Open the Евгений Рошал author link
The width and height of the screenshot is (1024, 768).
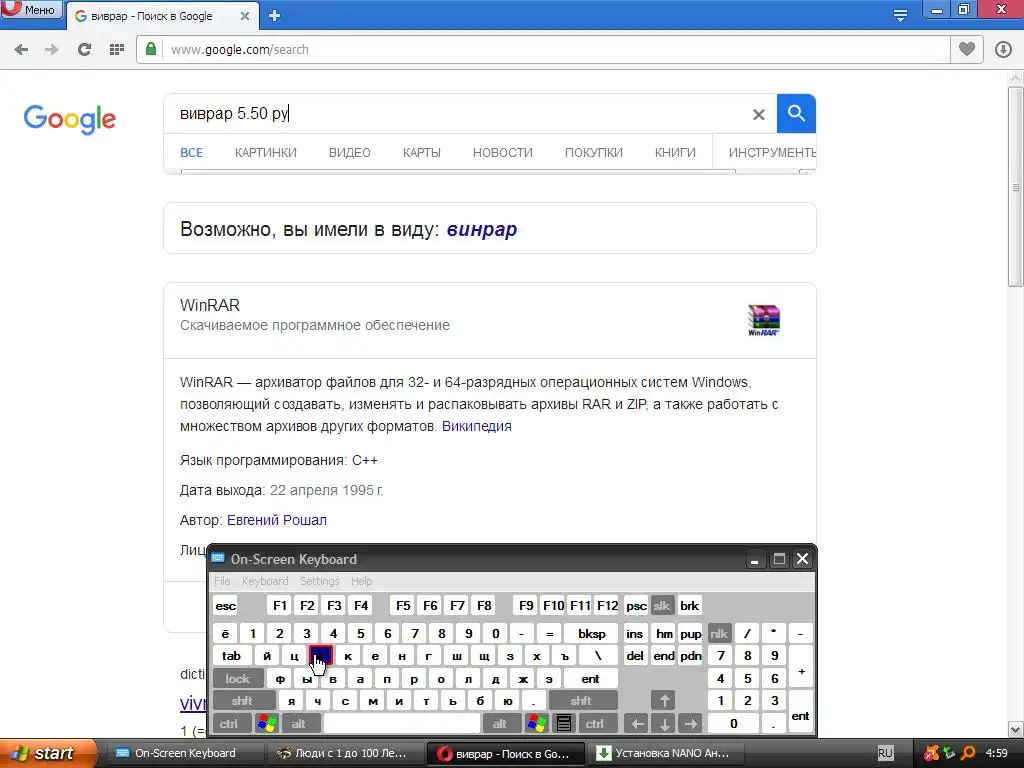pos(277,520)
